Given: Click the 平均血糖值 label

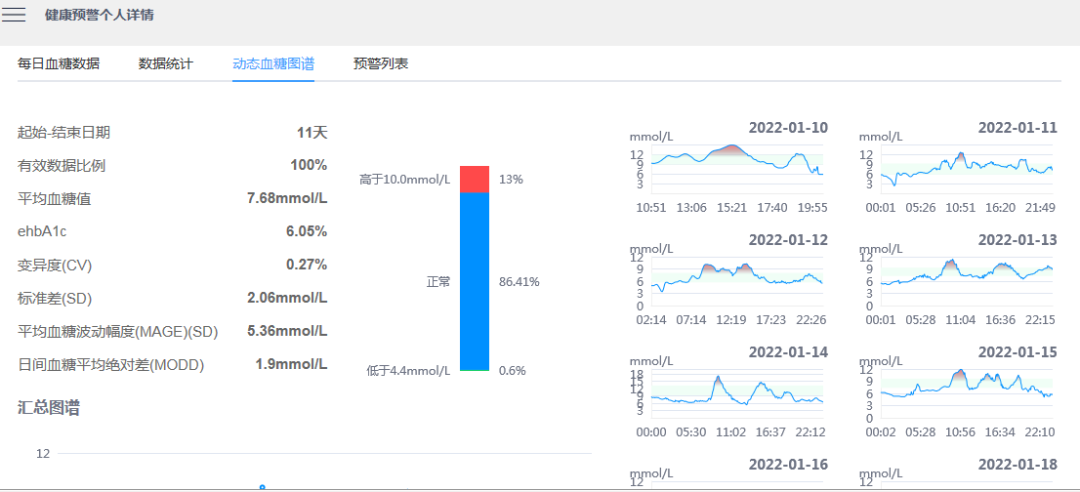Looking at the screenshot, I should 54,200.
